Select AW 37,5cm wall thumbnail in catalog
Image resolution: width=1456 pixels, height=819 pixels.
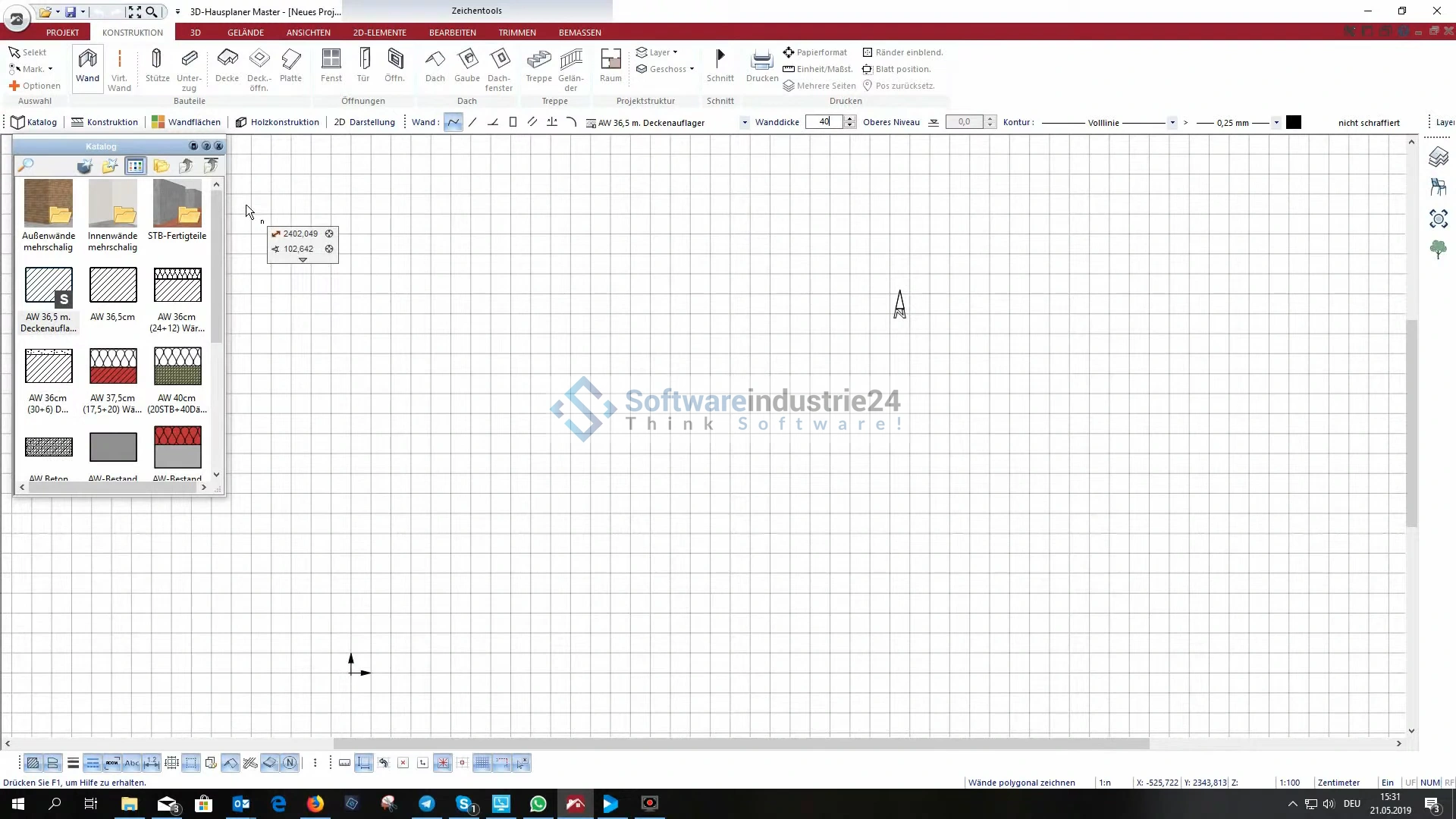pos(113,367)
